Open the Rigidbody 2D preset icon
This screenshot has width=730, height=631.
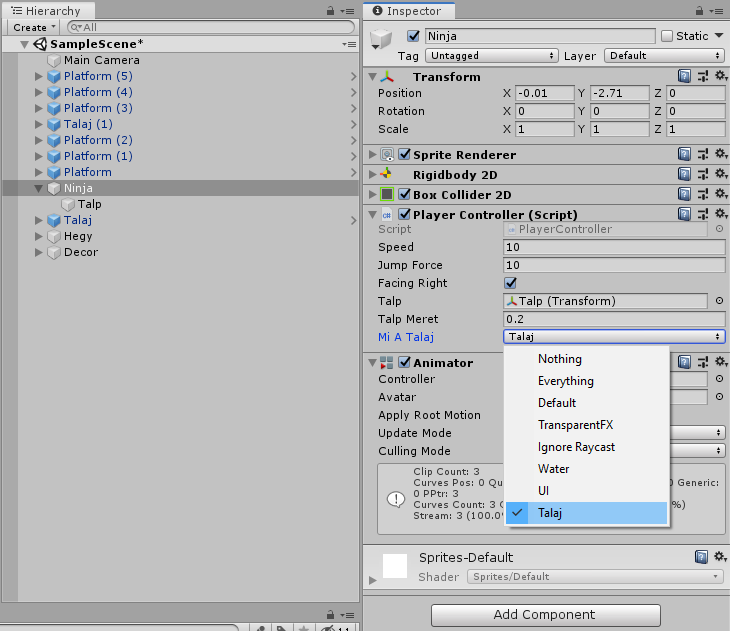[702, 174]
